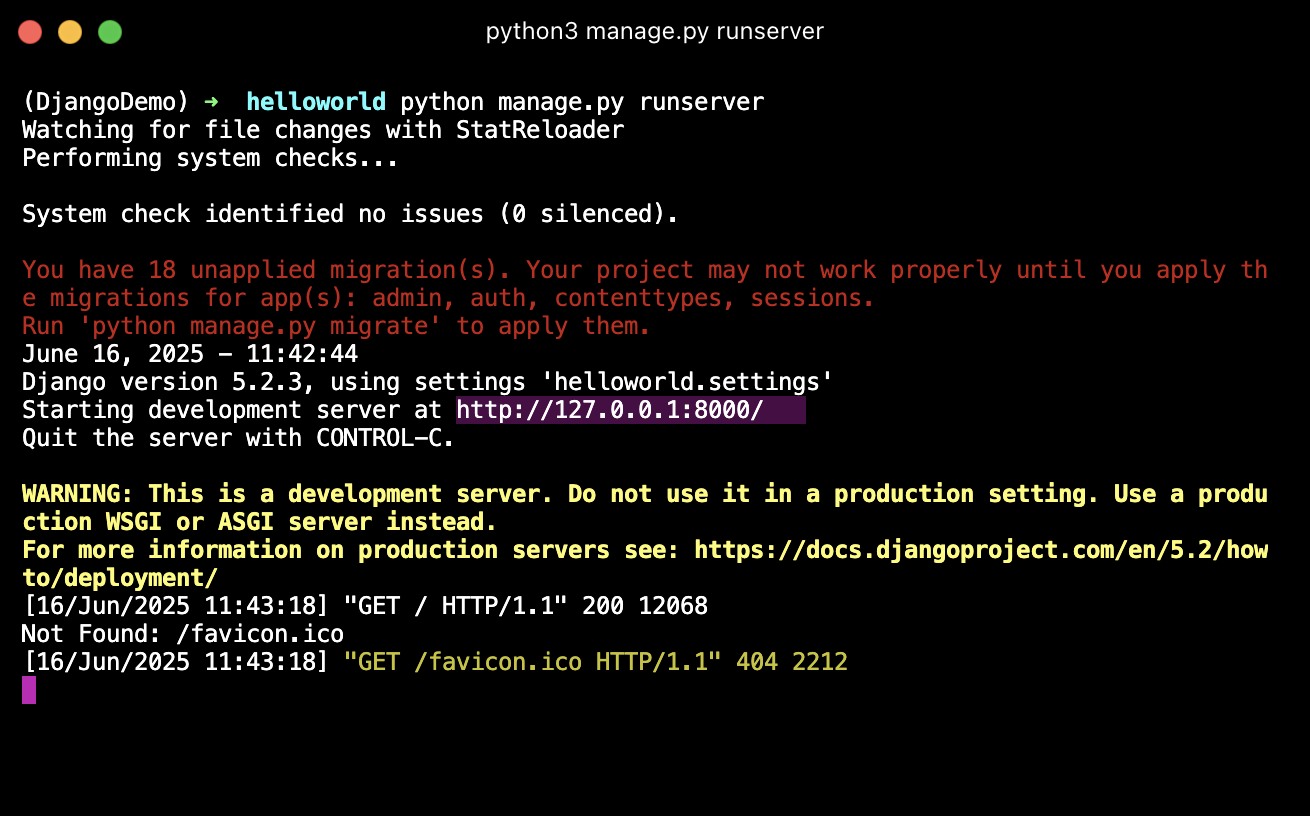The width and height of the screenshot is (1310, 816).
Task: Click the cyan 'helloworld' directory name
Action: (x=316, y=102)
